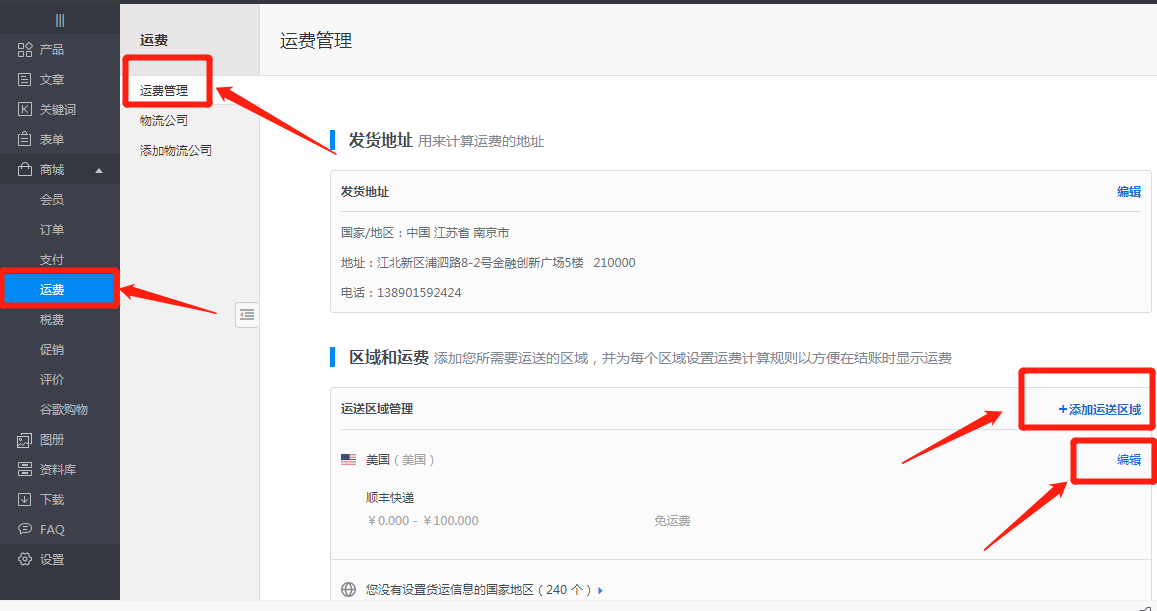
Task: Open the 图册 gallery icon
Action: click(26, 440)
